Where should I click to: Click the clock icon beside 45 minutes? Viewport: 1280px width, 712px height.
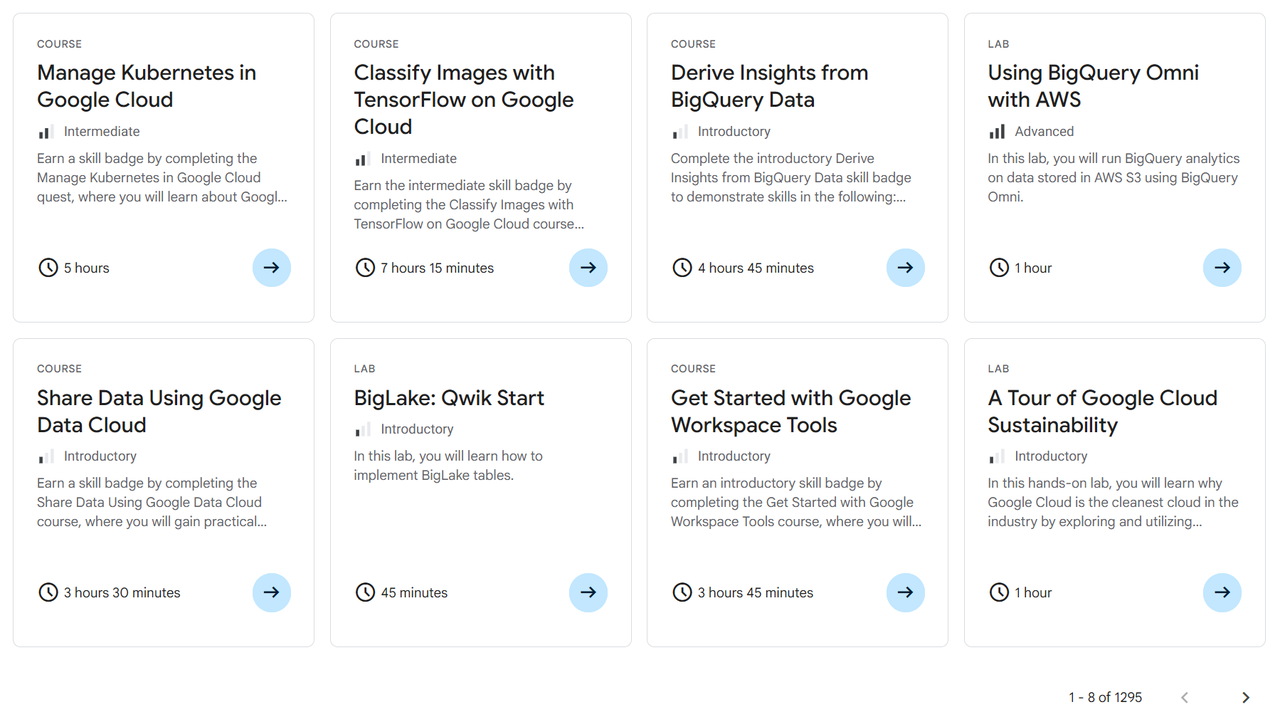pyautogui.click(x=365, y=593)
